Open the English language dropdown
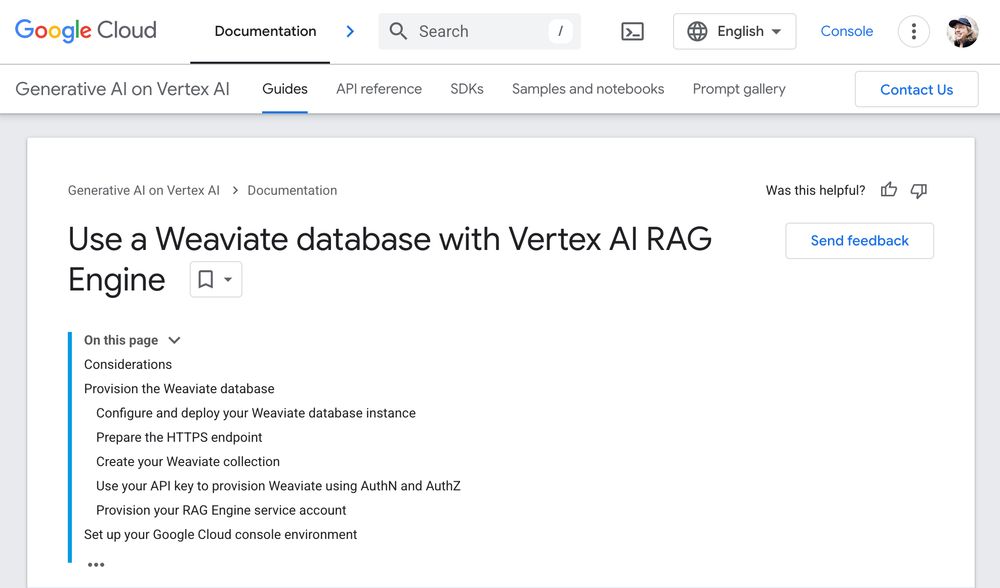Image resolution: width=1000 pixels, height=588 pixels. pos(734,31)
